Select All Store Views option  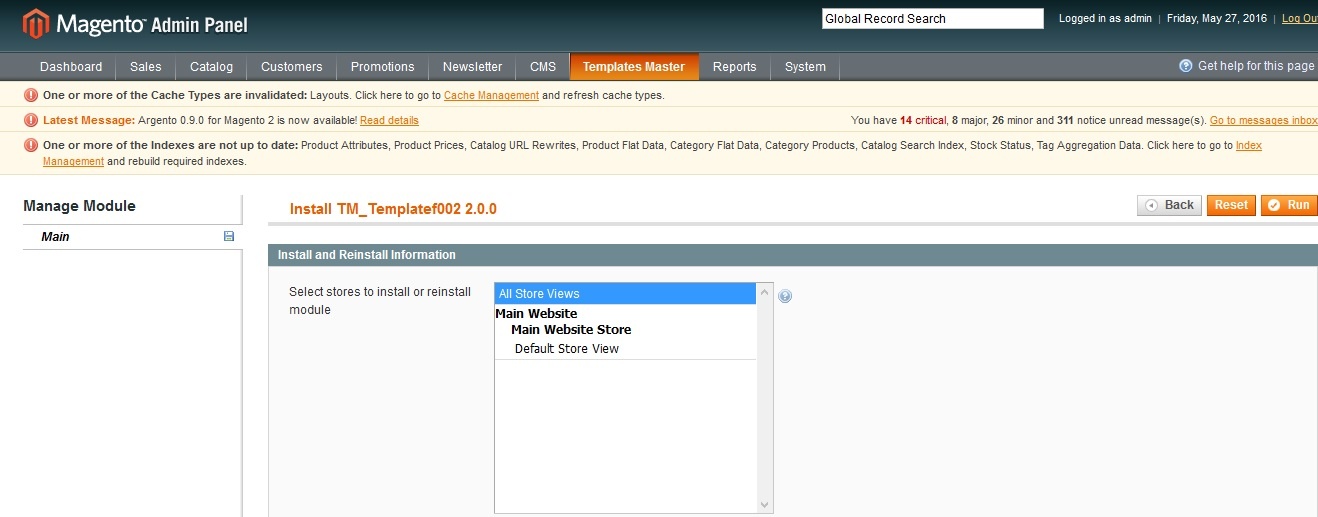click(625, 294)
